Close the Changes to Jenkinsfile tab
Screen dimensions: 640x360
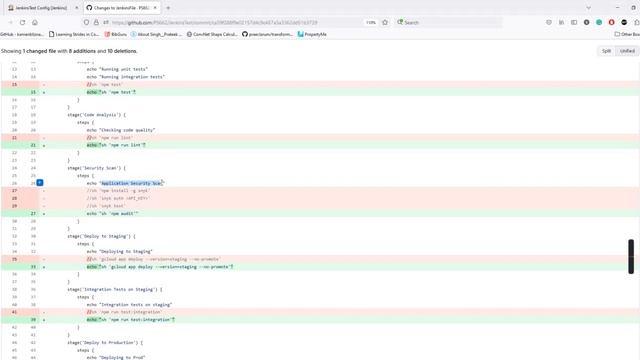tap(155, 8)
